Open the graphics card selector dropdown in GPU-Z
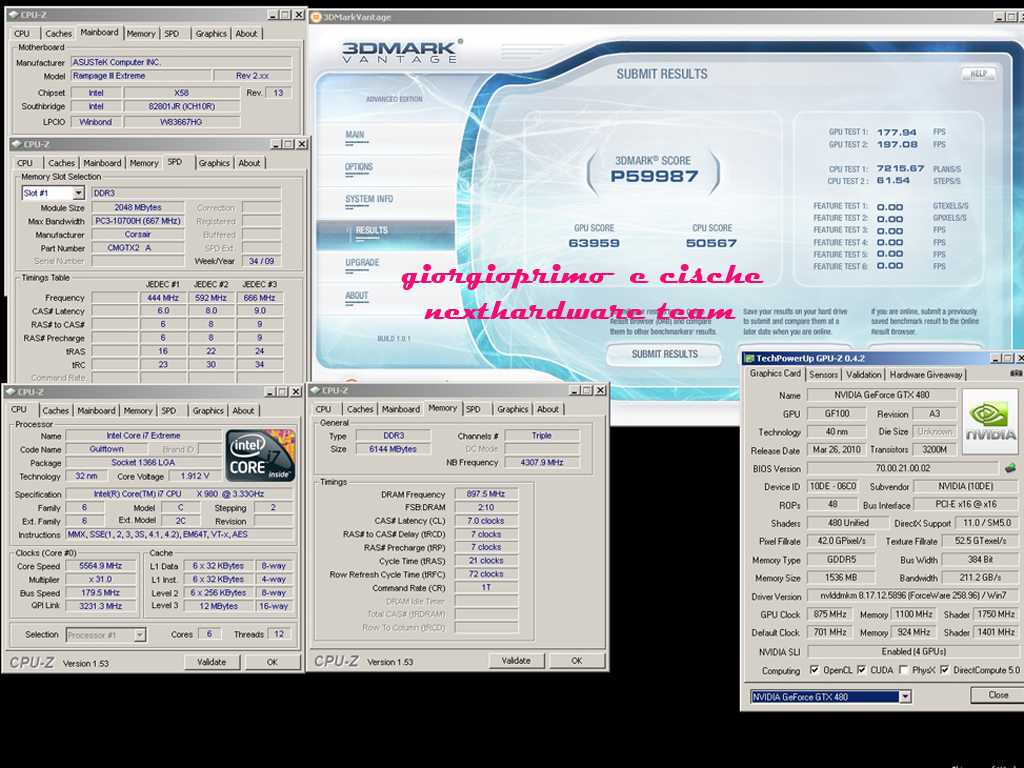 (x=905, y=697)
